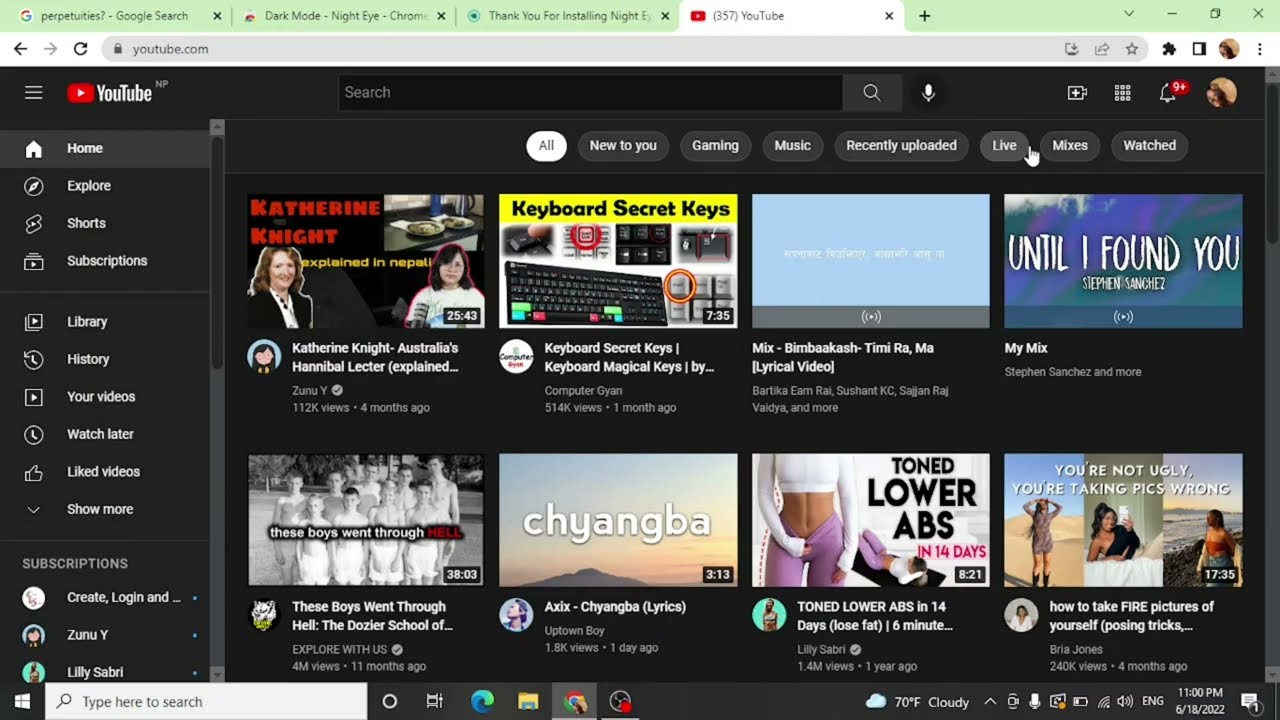Viewport: 1280px width, 720px height.
Task: Open Toned Lower Abs video thumbnail
Action: pos(870,520)
